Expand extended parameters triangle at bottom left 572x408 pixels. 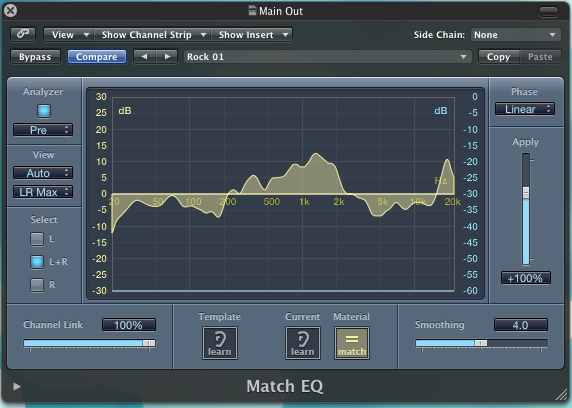coord(16,386)
